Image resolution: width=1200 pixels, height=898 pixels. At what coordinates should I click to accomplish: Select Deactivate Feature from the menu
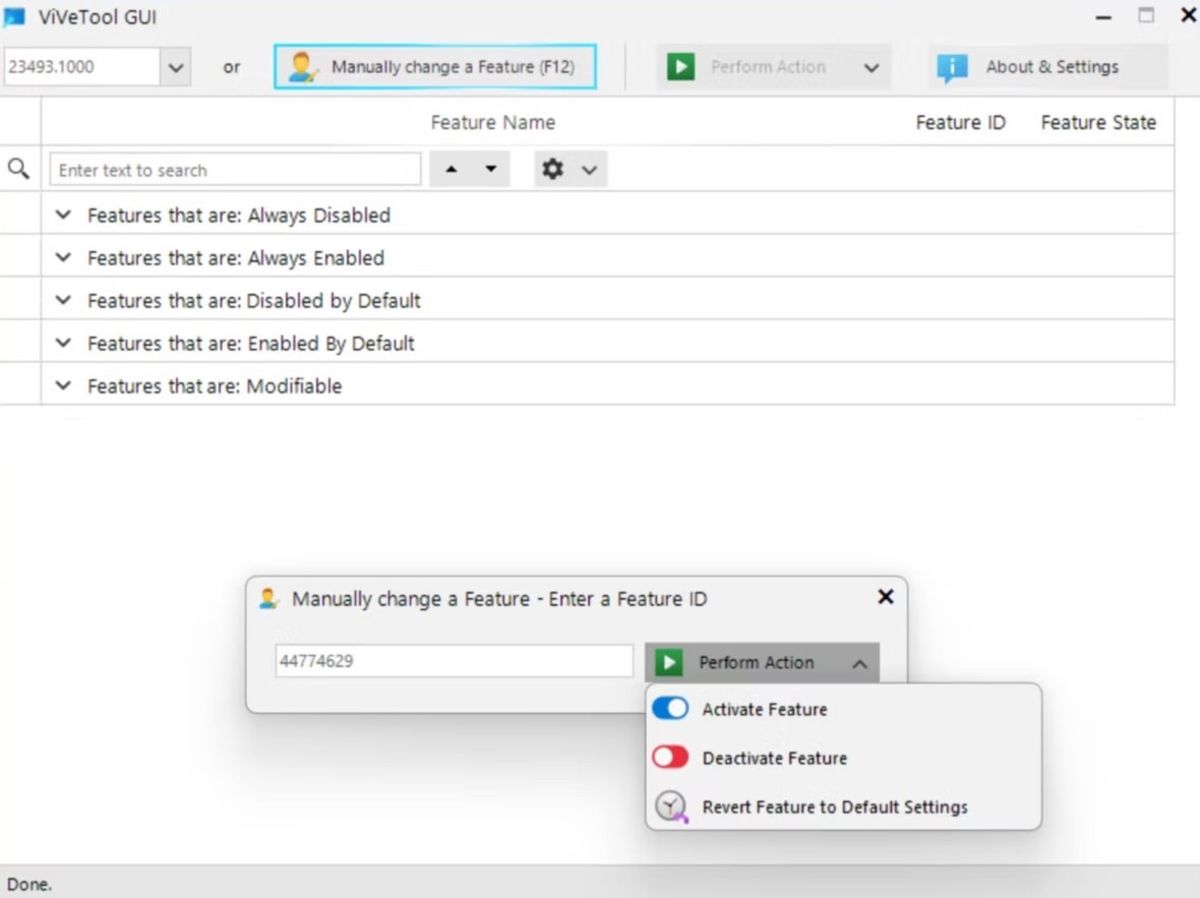843,758
